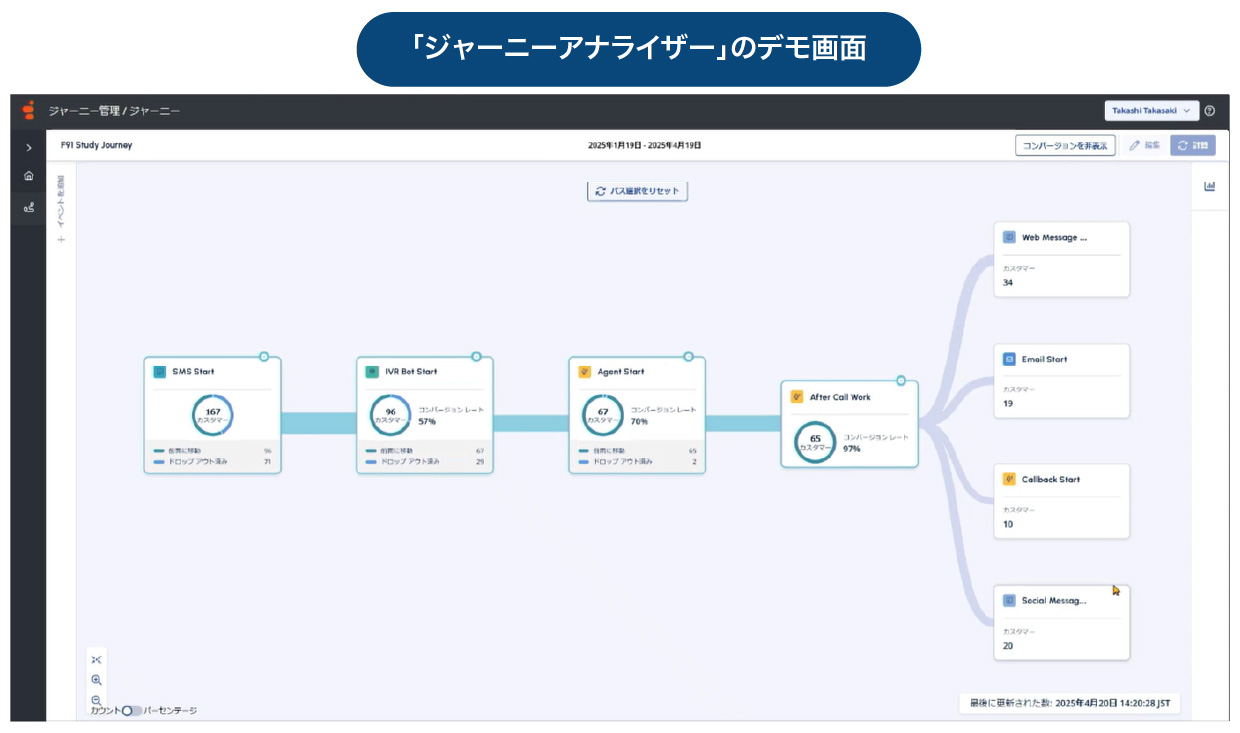
Task: Click the customer count 19 in Email Start card
Action: coord(1008,404)
